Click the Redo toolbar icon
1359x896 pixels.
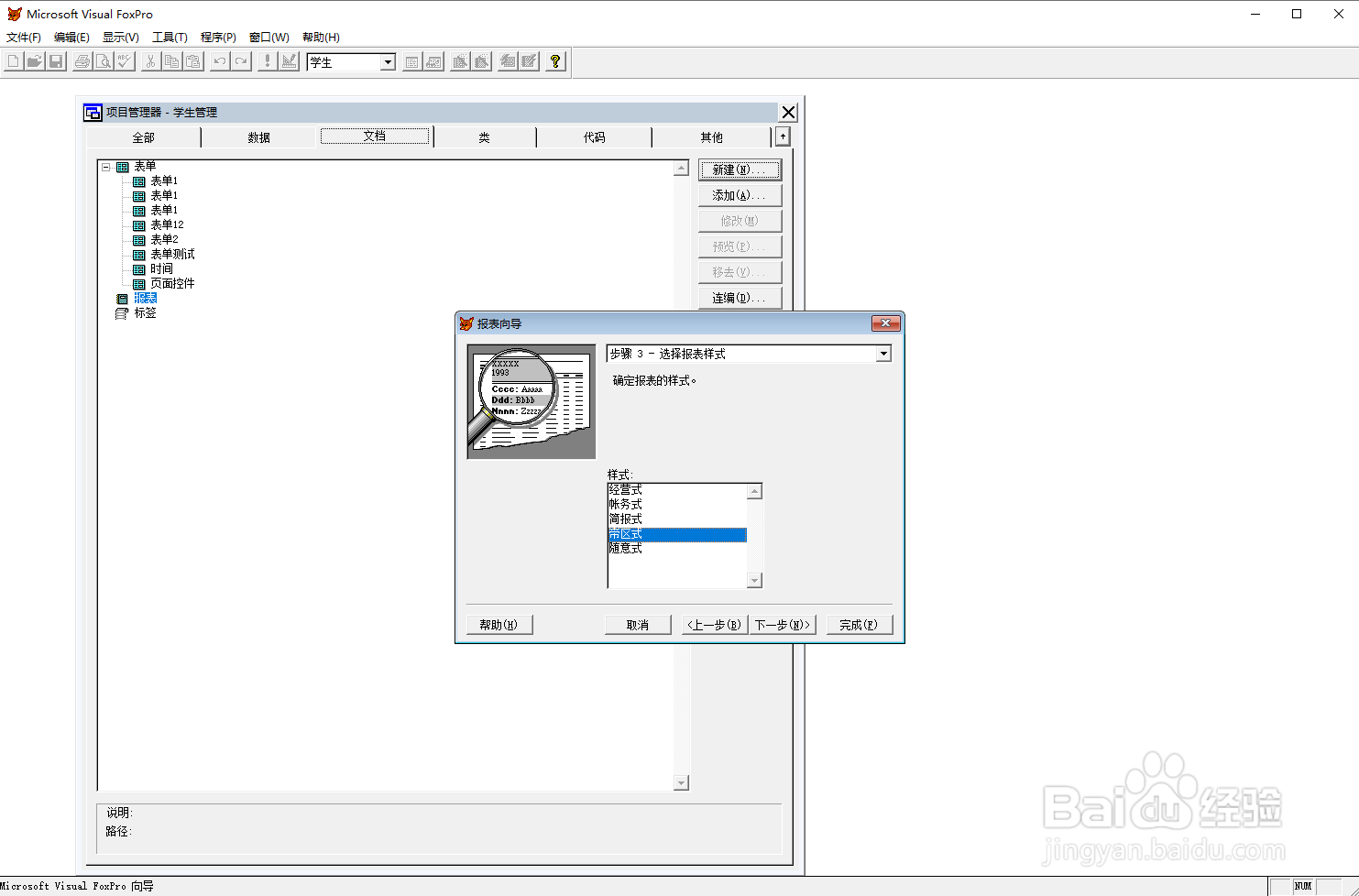241,61
